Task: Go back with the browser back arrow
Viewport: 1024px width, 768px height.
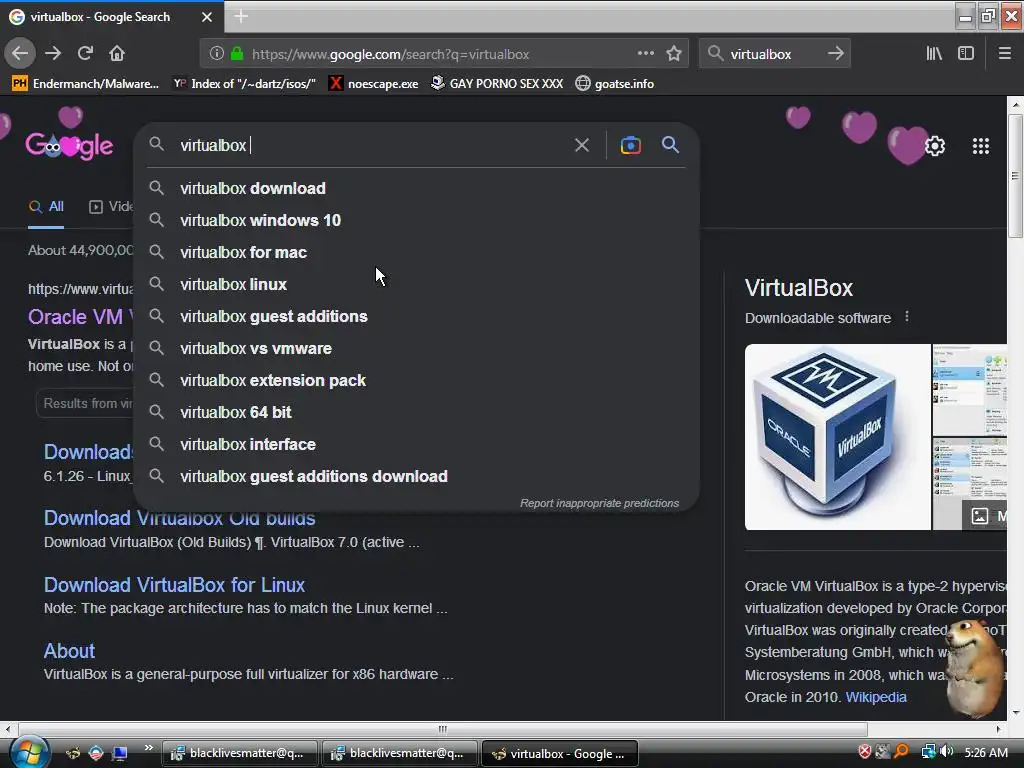Action: (20, 54)
